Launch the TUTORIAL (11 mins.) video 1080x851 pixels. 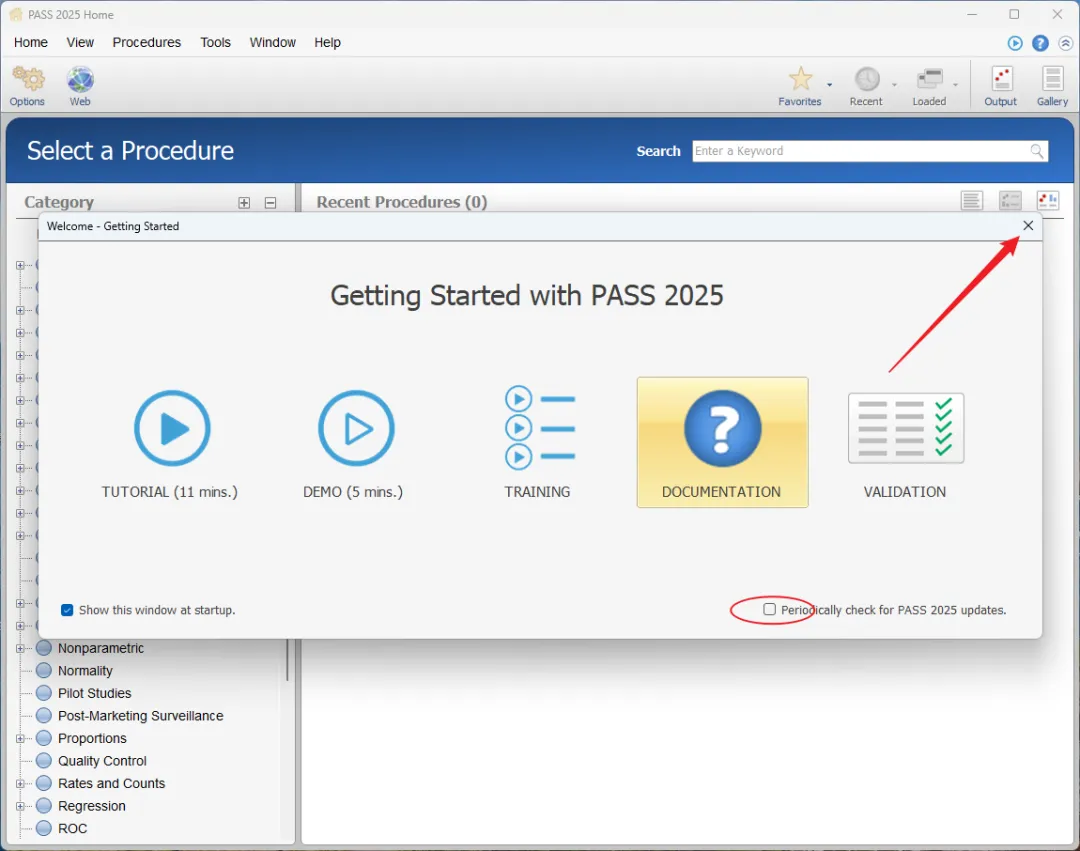point(172,428)
